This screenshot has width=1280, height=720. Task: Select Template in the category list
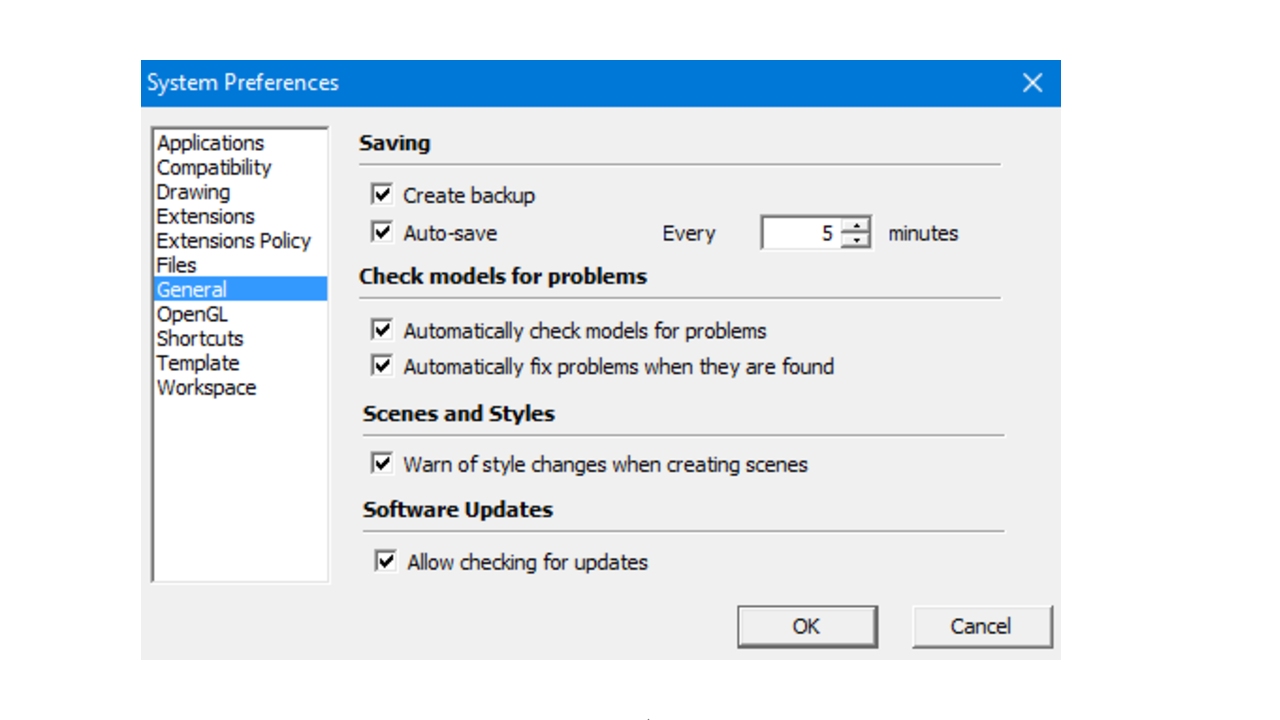pos(198,363)
